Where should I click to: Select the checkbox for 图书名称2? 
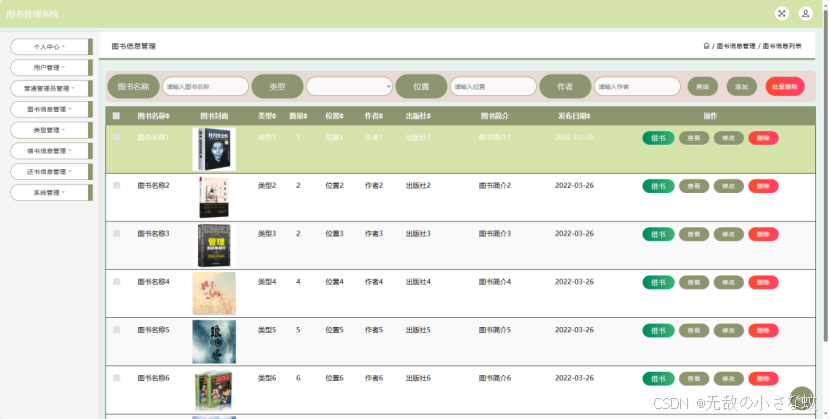point(116,185)
